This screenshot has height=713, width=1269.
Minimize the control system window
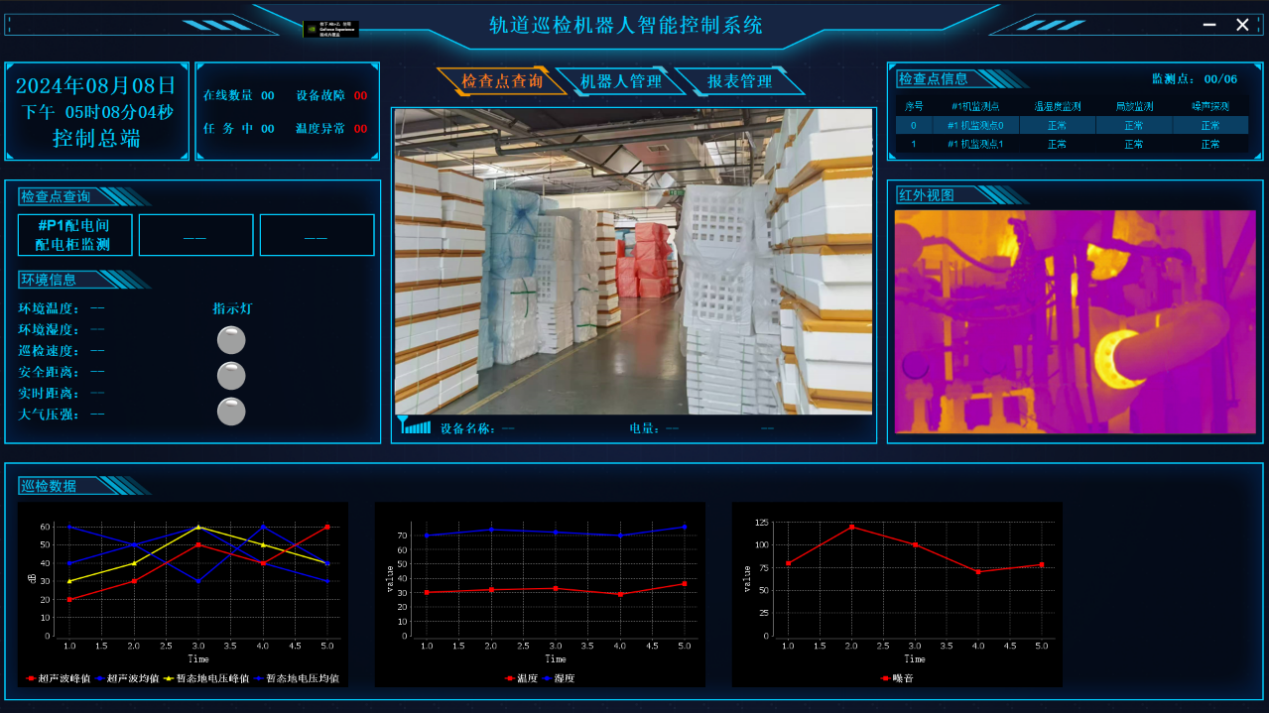1210,25
